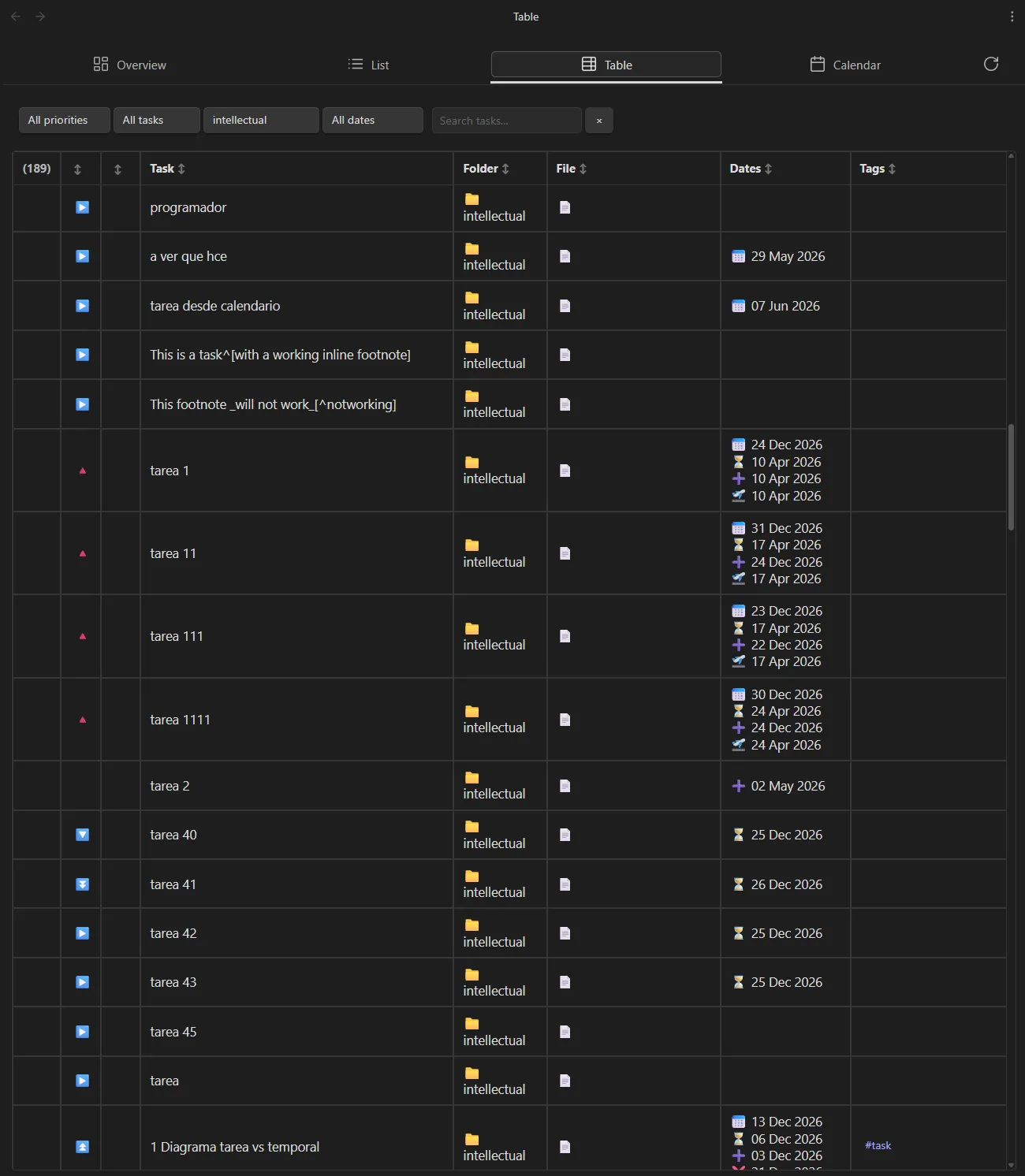Click high priority triangle for tarea 1

tap(82, 471)
